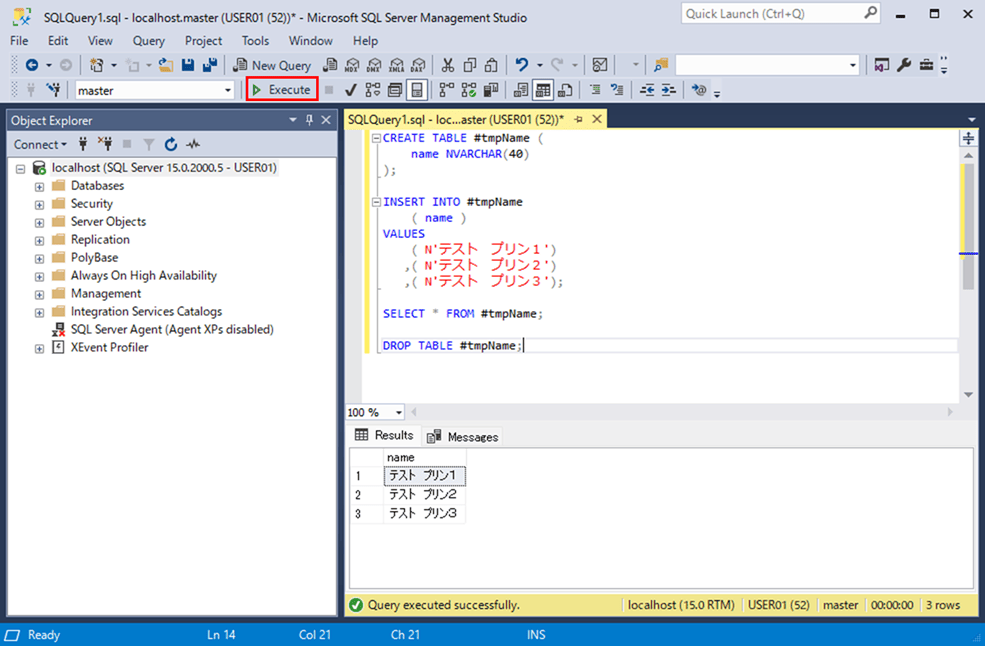The width and height of the screenshot is (985, 646).
Task: Open the File menu
Action: click(19, 41)
